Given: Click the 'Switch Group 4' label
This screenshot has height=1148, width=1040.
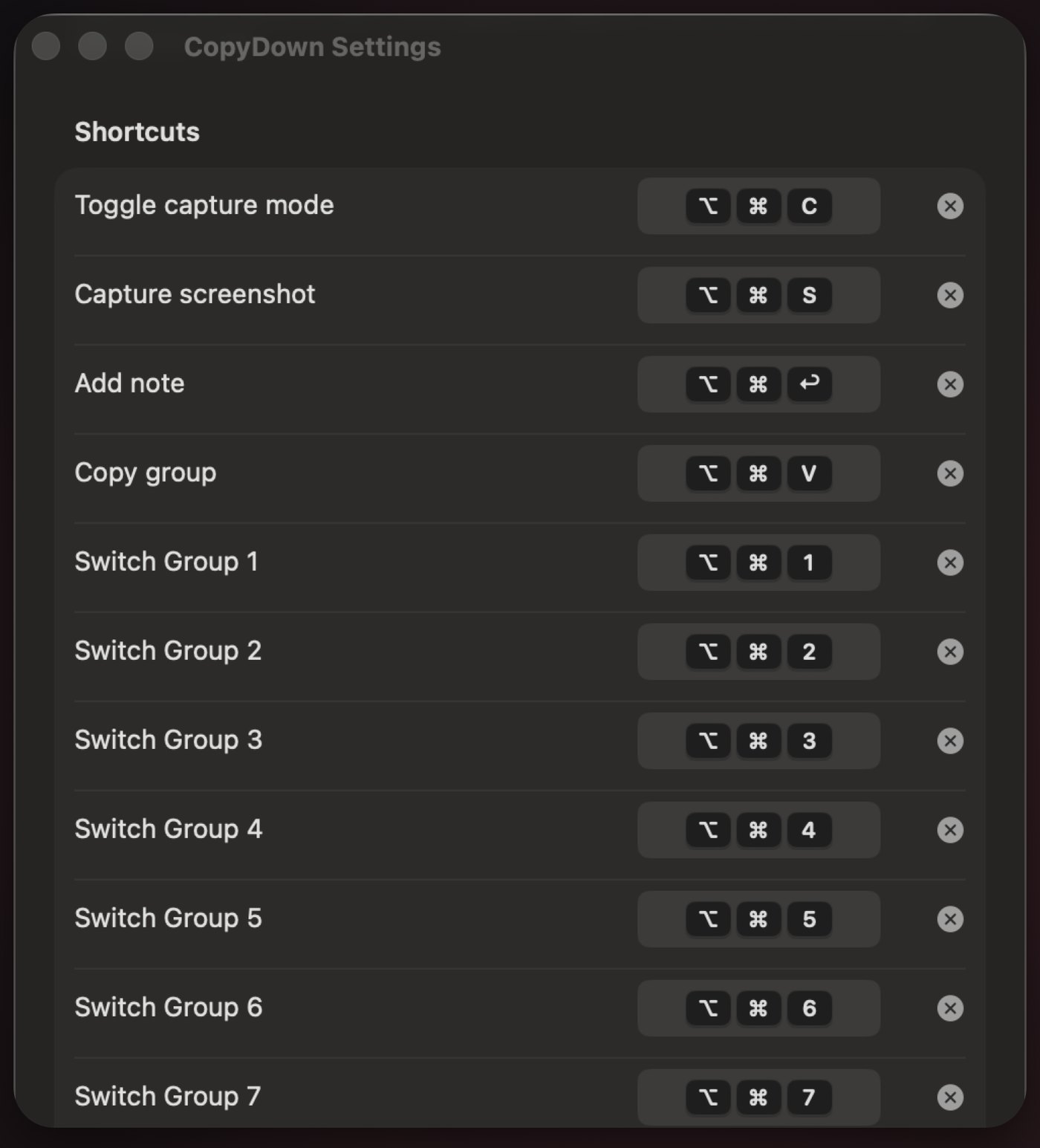Looking at the screenshot, I should [169, 830].
